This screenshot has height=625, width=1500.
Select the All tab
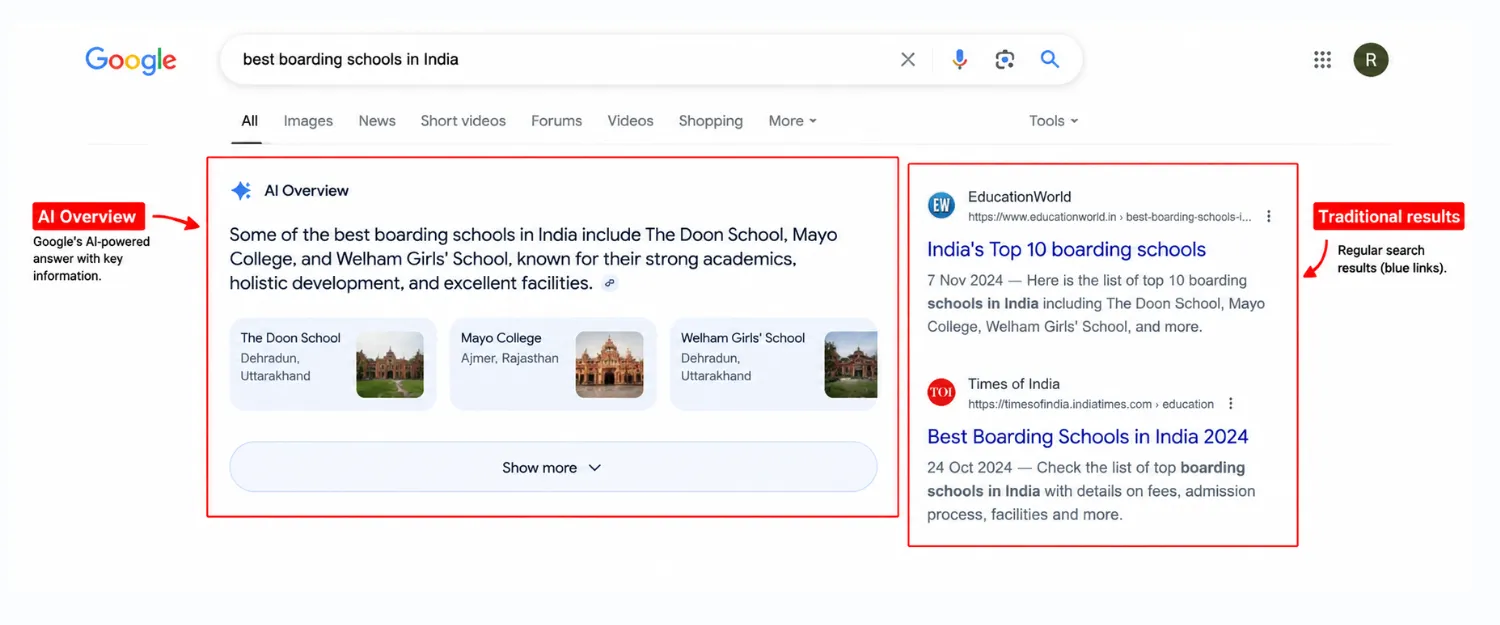point(250,121)
